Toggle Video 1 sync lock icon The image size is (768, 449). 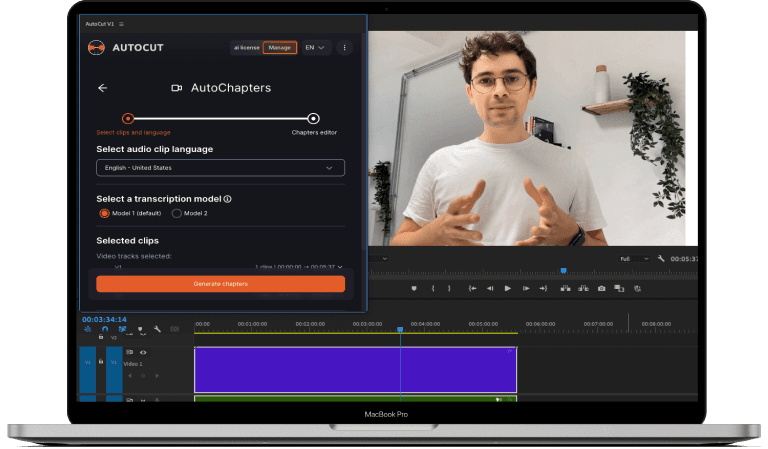click(x=129, y=353)
